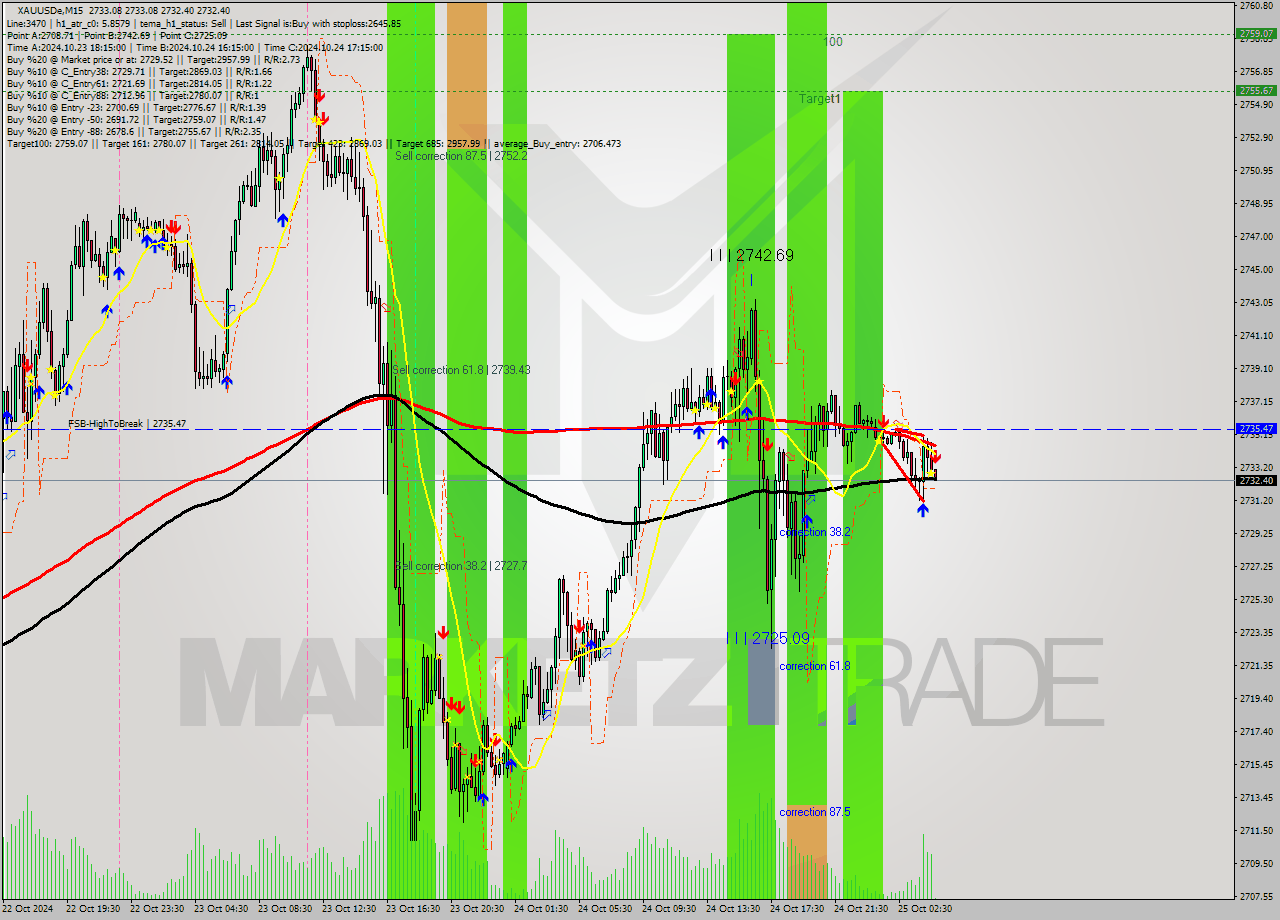This screenshot has width=1280, height=920.
Task: Select the 23 Oct 20:30 time label
Action: pyautogui.click(x=478, y=909)
